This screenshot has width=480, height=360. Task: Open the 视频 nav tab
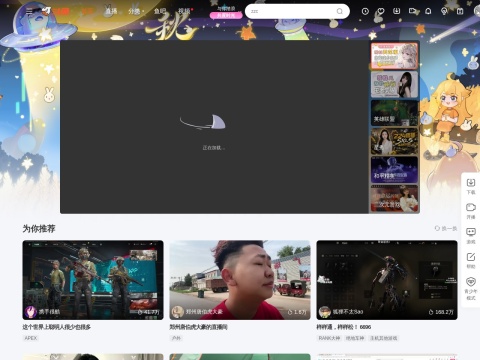tap(184, 11)
